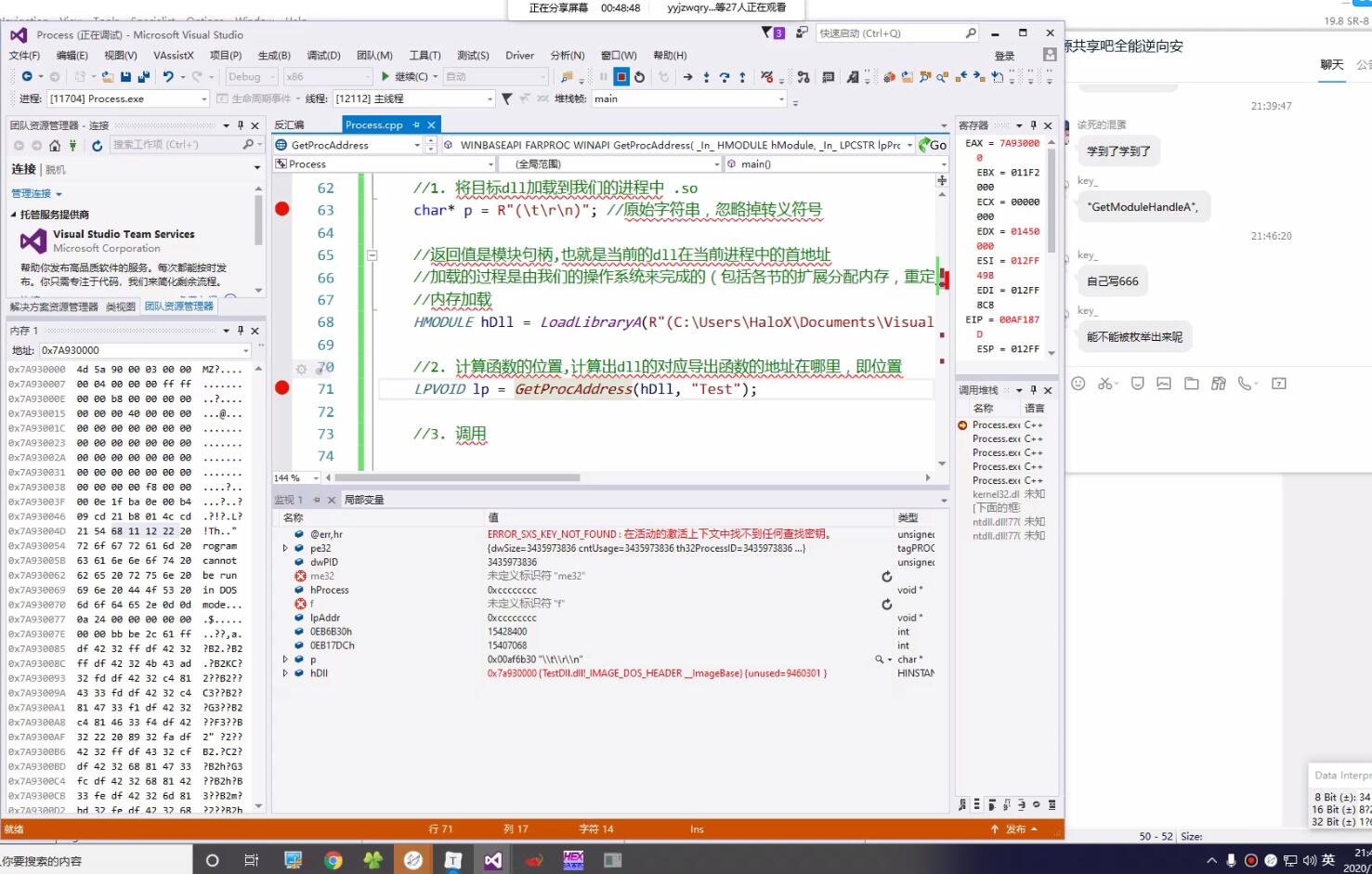This screenshot has height=874, width=1372.
Task: Expand the hDll variable in watch list
Action: (286, 673)
